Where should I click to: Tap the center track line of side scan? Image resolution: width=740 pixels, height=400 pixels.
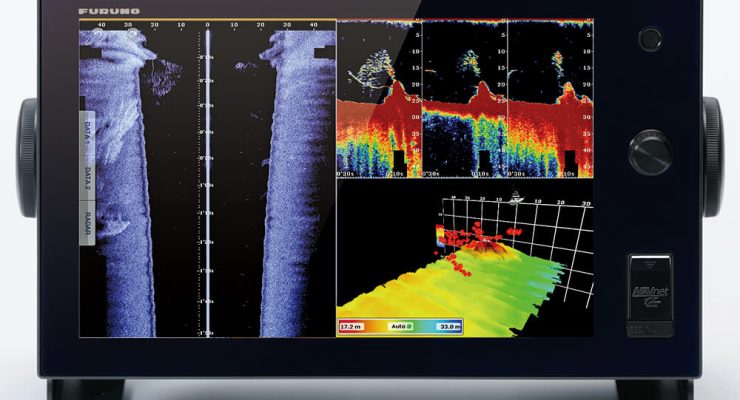(208, 183)
